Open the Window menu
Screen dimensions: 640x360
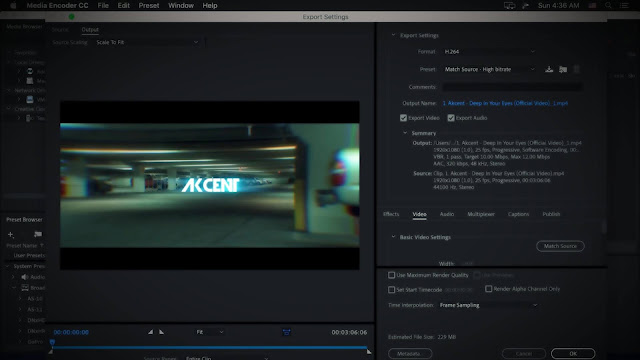point(181,5)
